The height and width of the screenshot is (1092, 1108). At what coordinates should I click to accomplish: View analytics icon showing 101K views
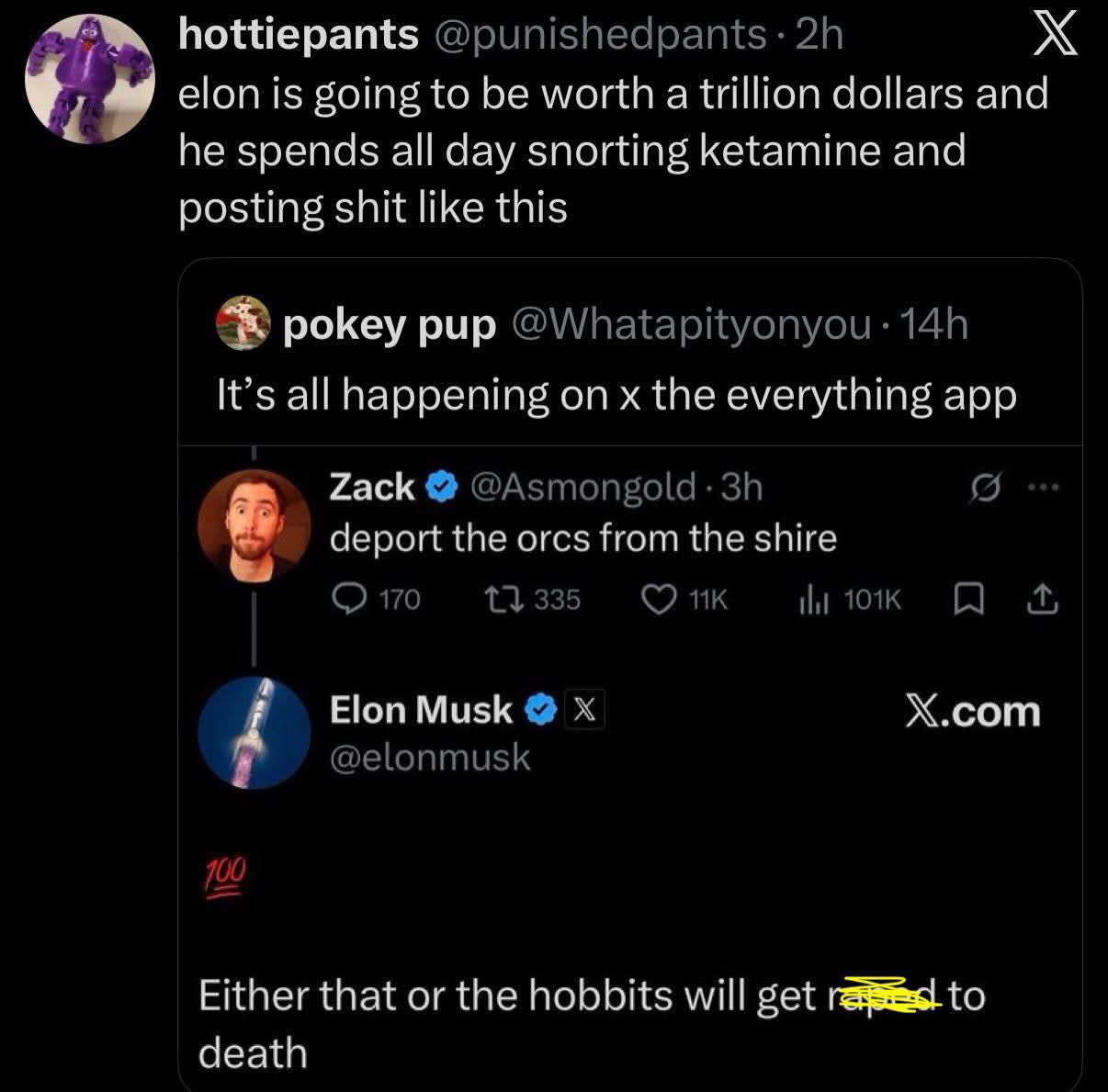(811, 601)
